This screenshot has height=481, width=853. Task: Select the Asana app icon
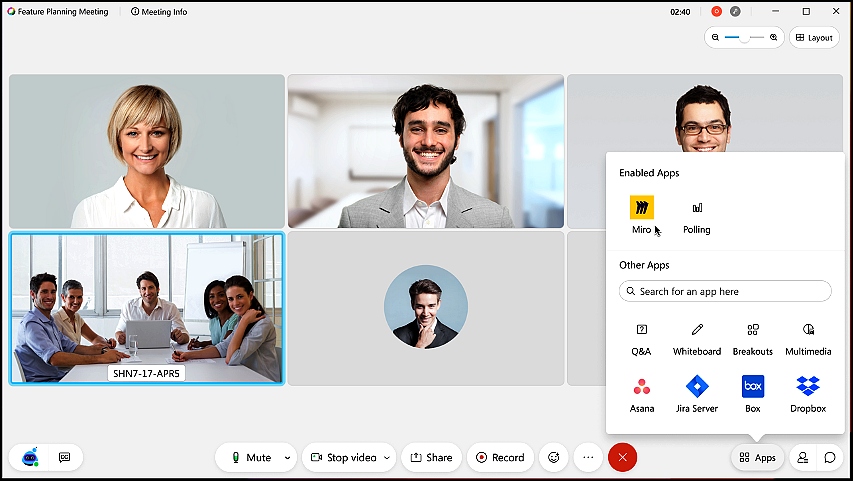pyautogui.click(x=642, y=386)
